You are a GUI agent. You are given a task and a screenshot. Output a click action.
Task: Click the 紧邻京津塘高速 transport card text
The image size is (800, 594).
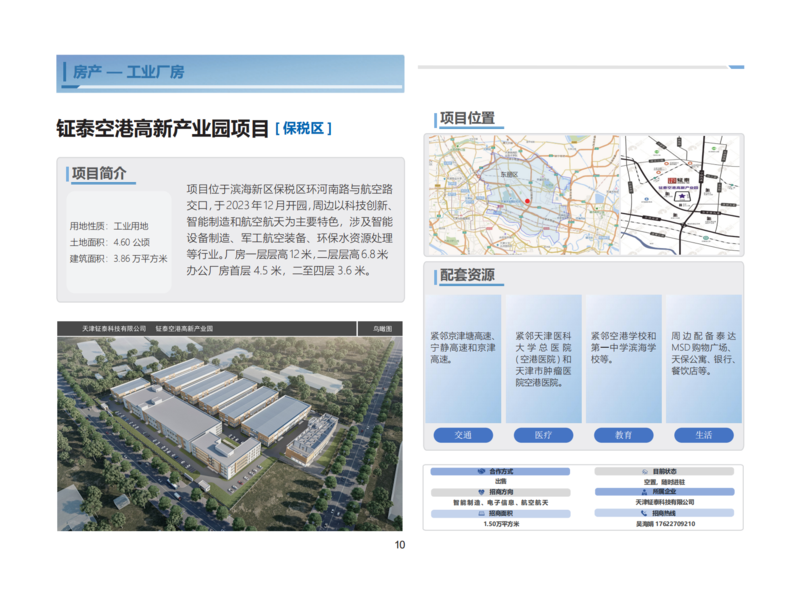pyautogui.click(x=463, y=348)
